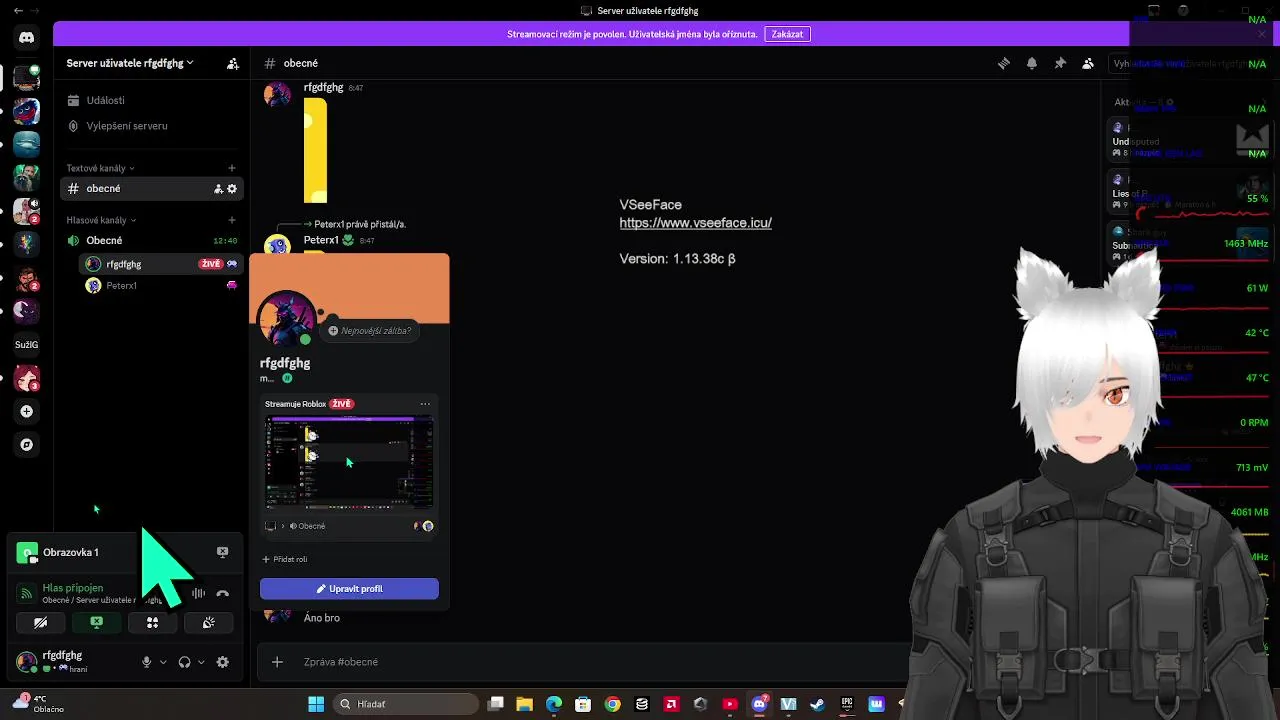Open the Threads icon in channel header
Image resolution: width=1280 pixels, height=720 pixels.
pos(1004,63)
